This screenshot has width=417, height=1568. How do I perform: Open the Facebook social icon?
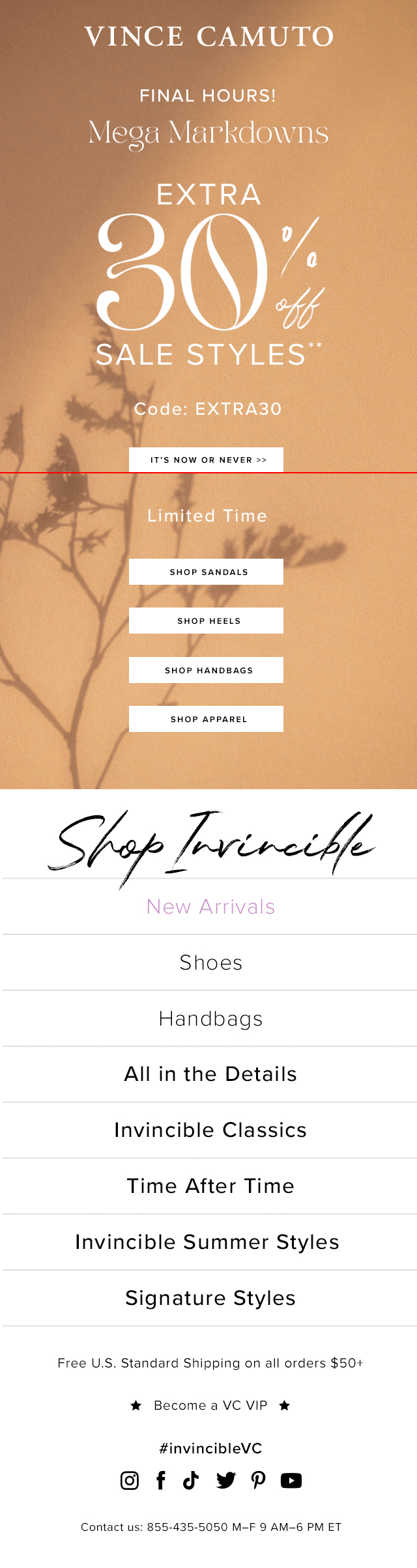[x=161, y=1481]
